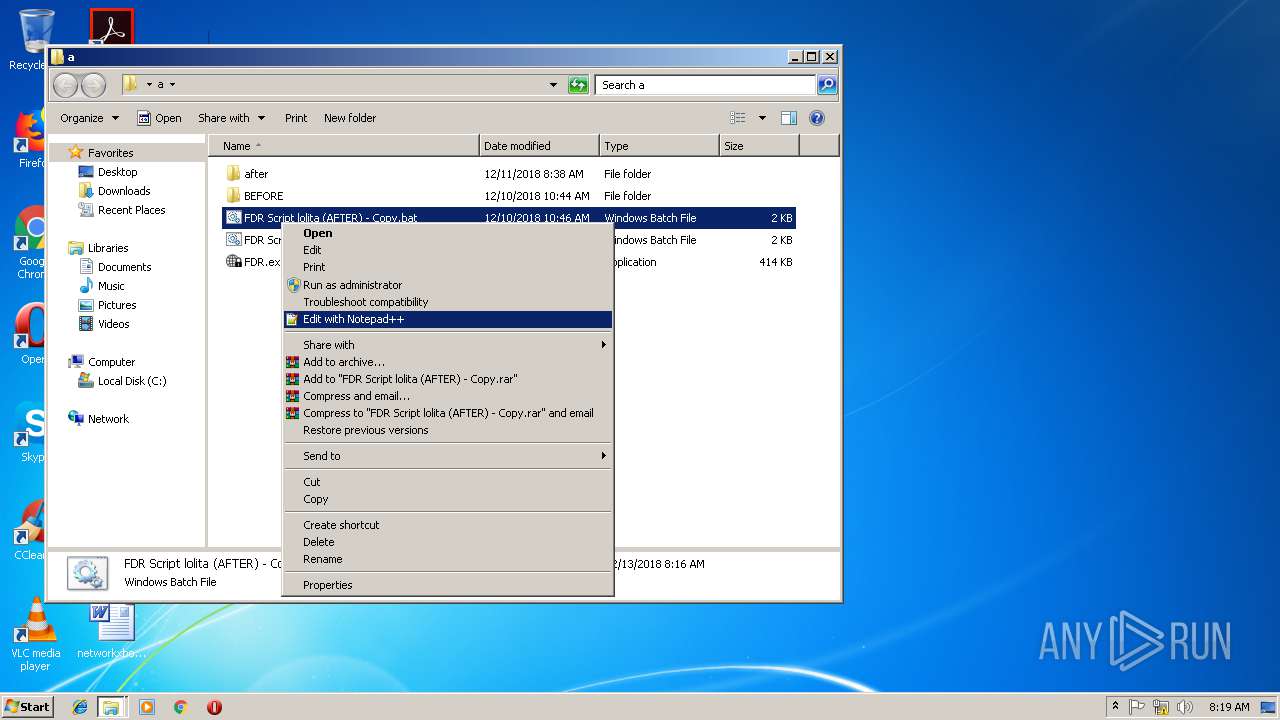Open the taskbar media player icon

pos(147,707)
